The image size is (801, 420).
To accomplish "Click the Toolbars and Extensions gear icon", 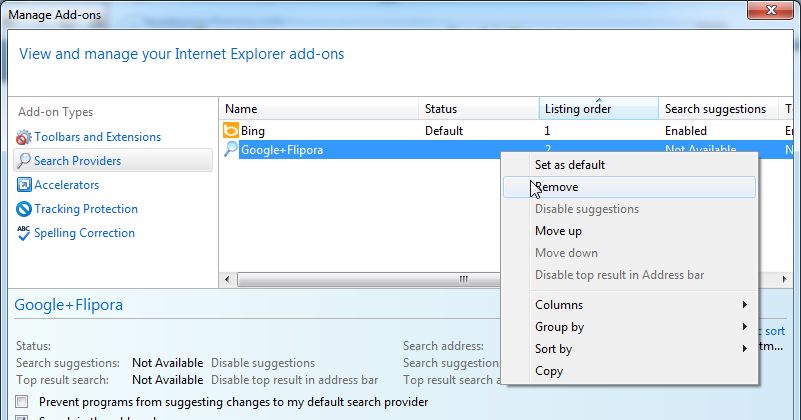I will (24, 137).
